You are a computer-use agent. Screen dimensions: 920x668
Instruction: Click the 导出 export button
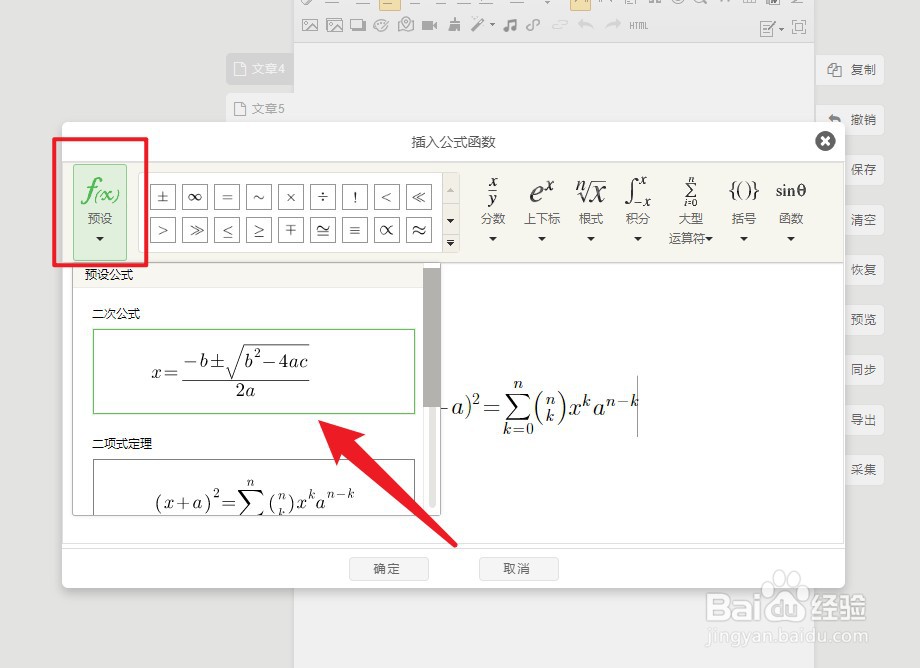[864, 420]
